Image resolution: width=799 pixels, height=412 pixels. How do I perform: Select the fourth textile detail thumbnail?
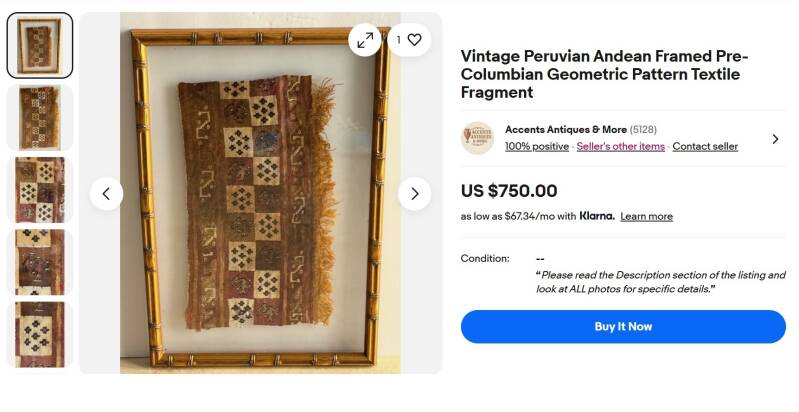(x=40, y=262)
